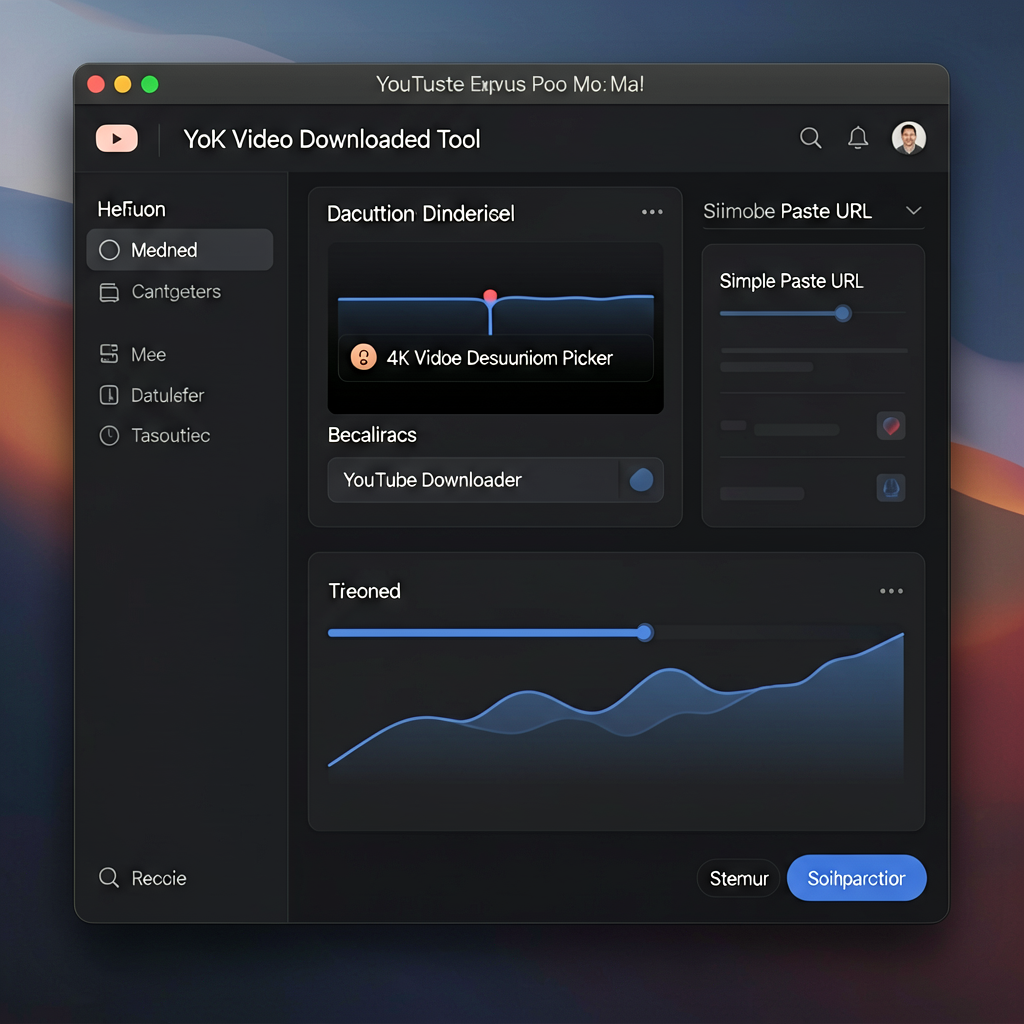Click the red marker on the waveform
The width and height of the screenshot is (1024, 1024).
tap(490, 296)
